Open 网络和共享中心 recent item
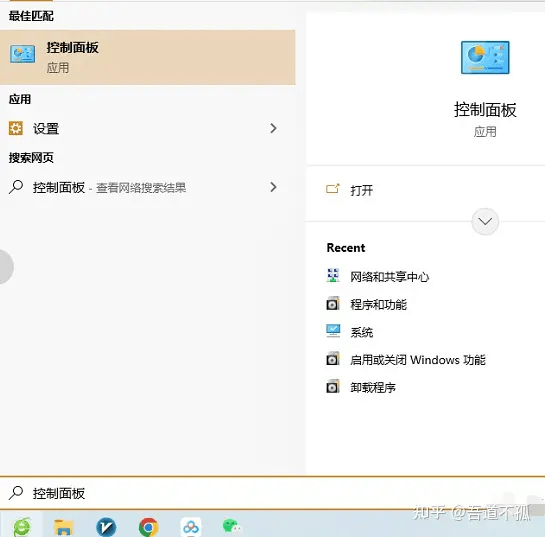Viewport: 545px width, 537px height. coord(389,277)
